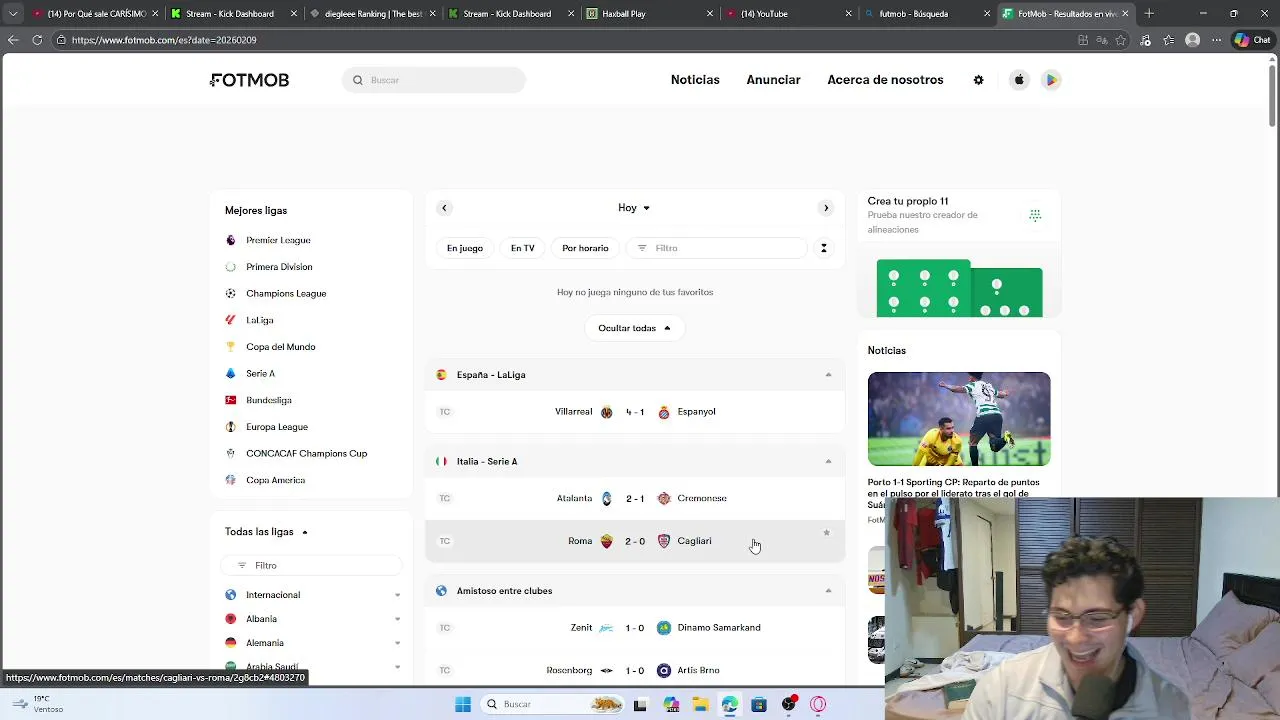Screen dimensions: 1280x720
Task: Open the Hoy date dropdown
Action: click(634, 208)
